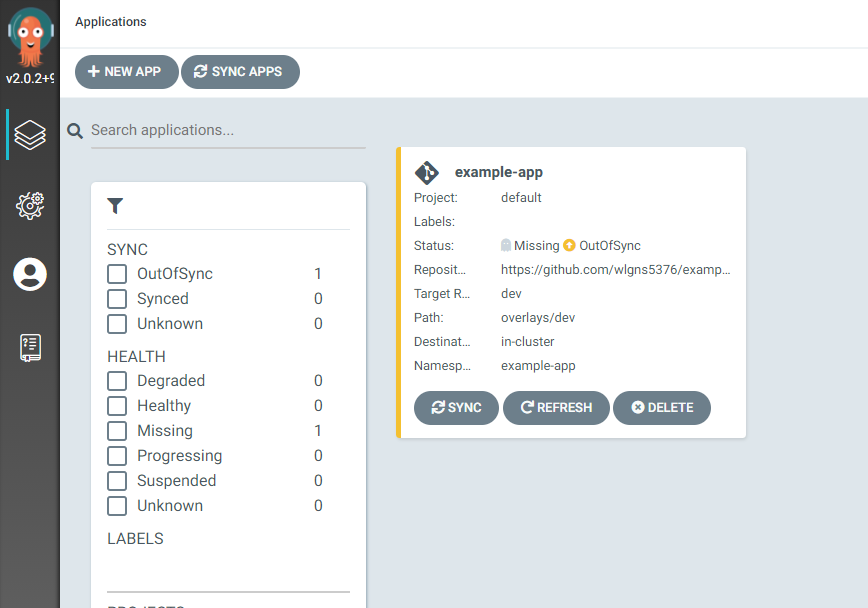Refresh example-app with the REFRESH button

[556, 408]
